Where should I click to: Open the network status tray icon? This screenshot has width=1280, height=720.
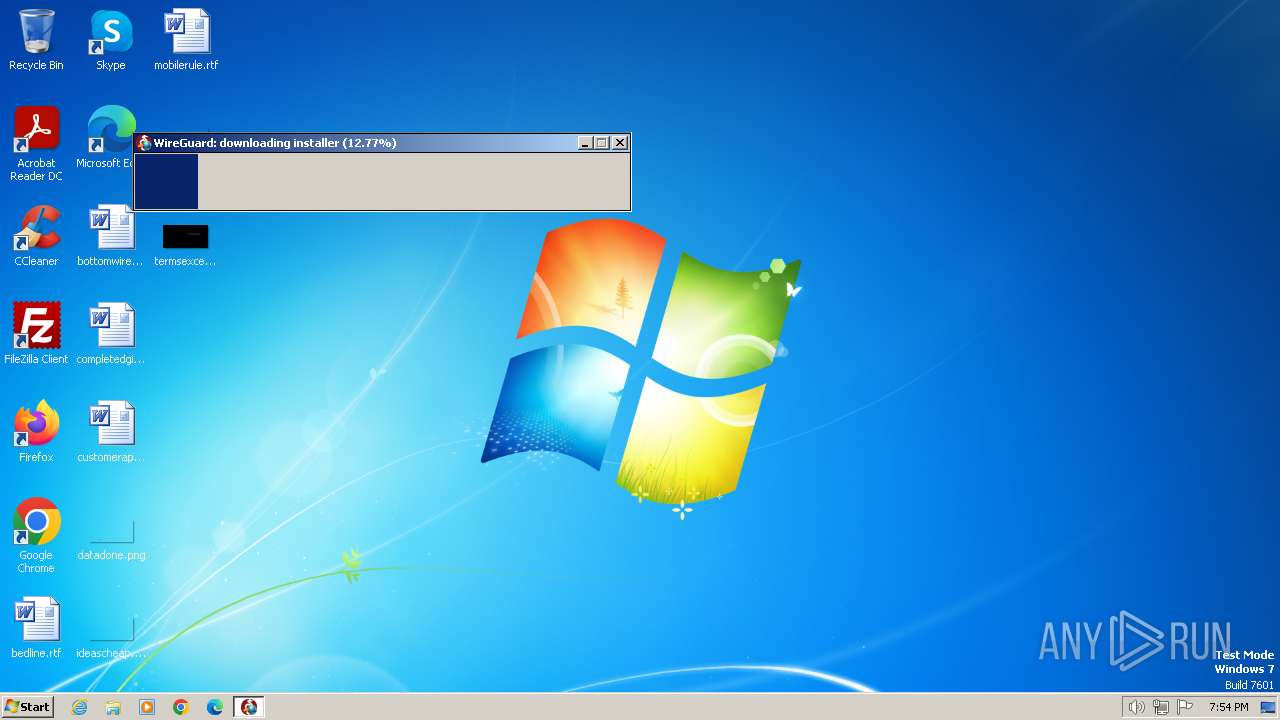pos(1161,707)
